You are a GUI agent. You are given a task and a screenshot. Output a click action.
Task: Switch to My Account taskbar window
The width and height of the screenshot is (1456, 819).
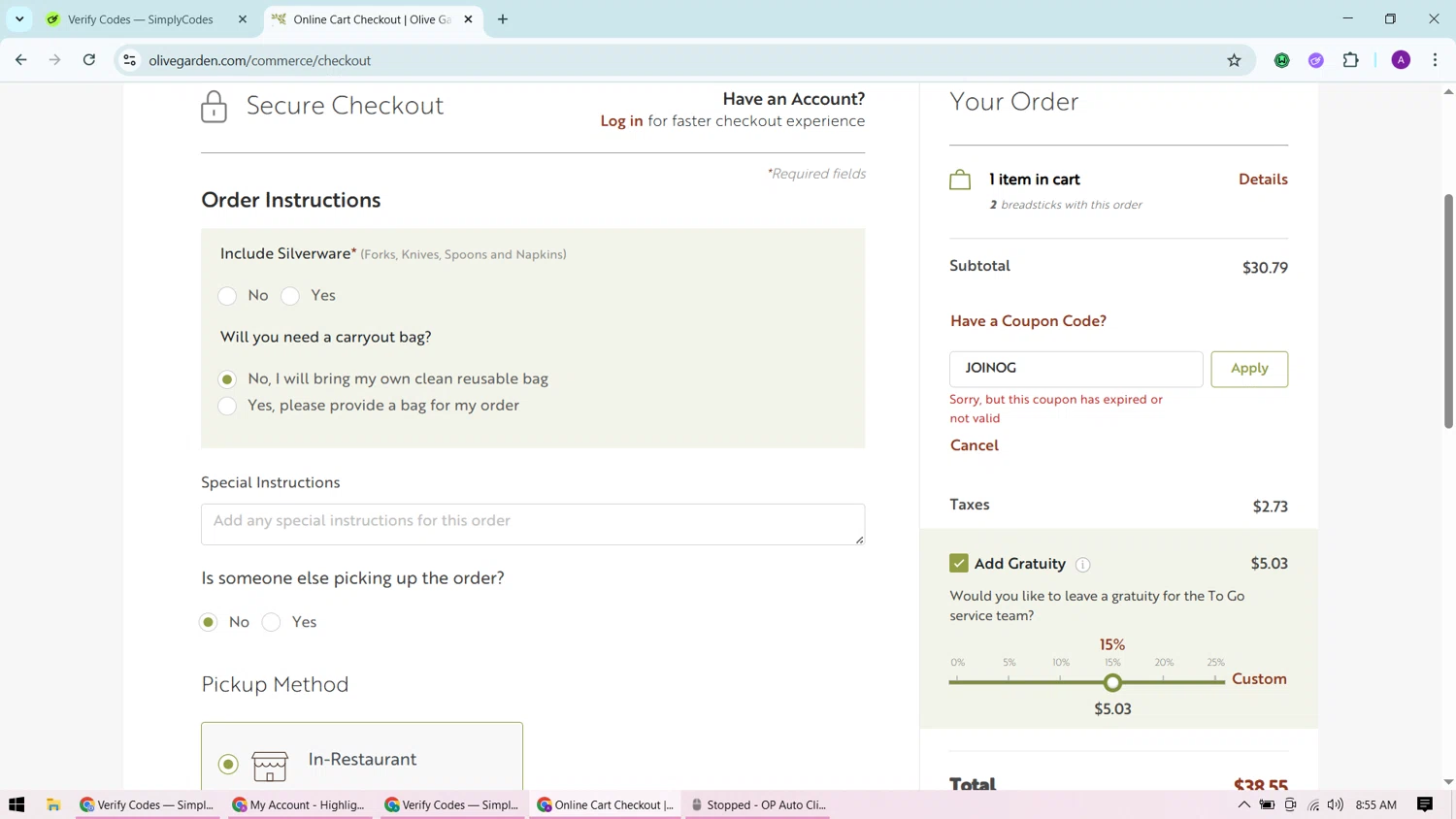301,804
